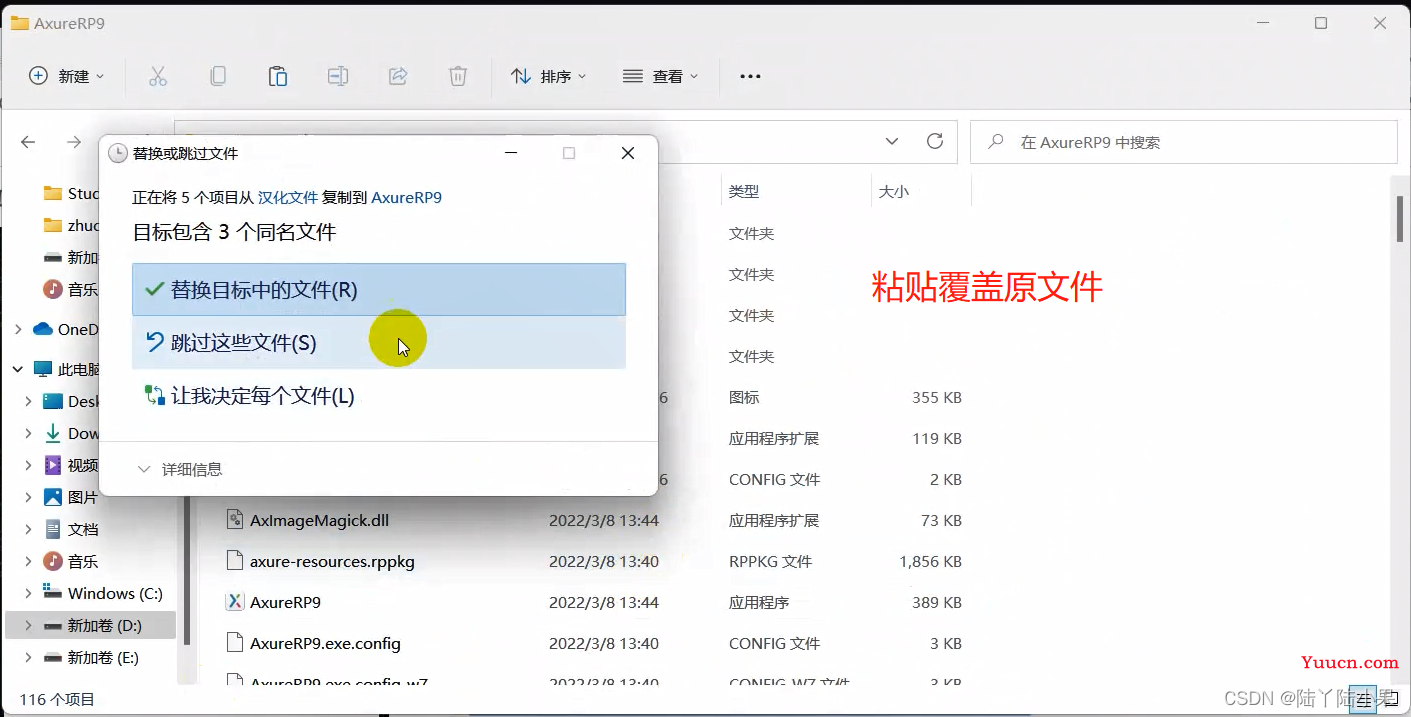
Task: Expand the OneDrive tree node
Action: (17, 329)
